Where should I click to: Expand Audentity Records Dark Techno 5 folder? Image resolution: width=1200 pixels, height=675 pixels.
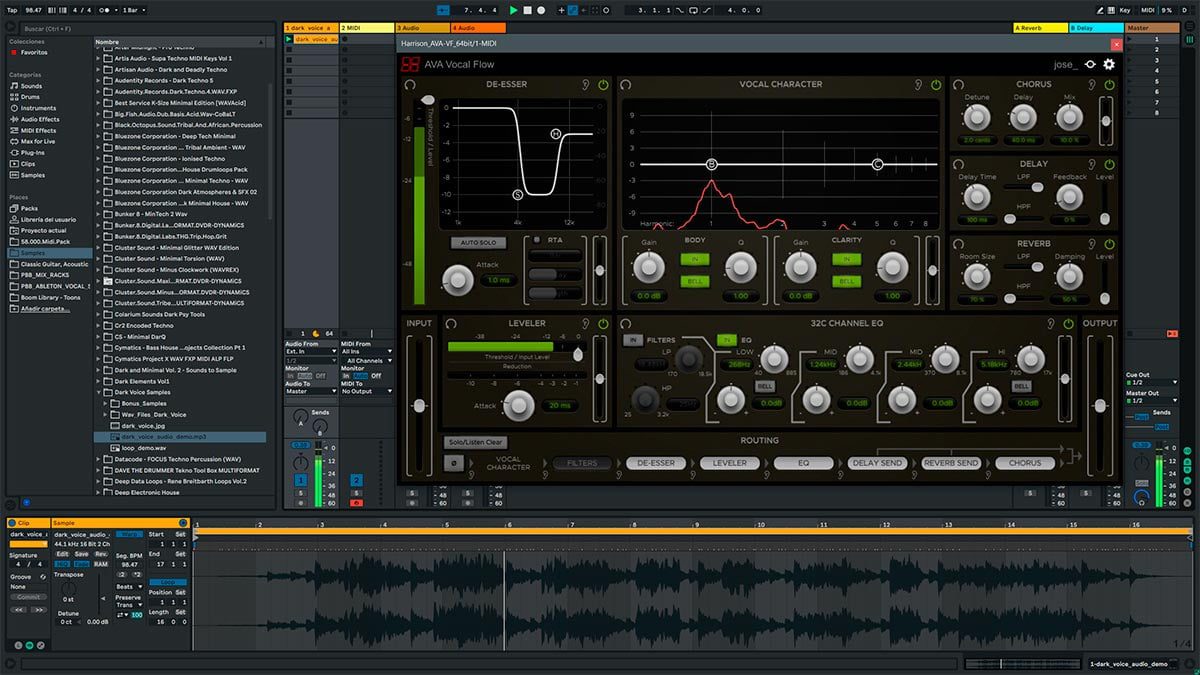point(98,81)
